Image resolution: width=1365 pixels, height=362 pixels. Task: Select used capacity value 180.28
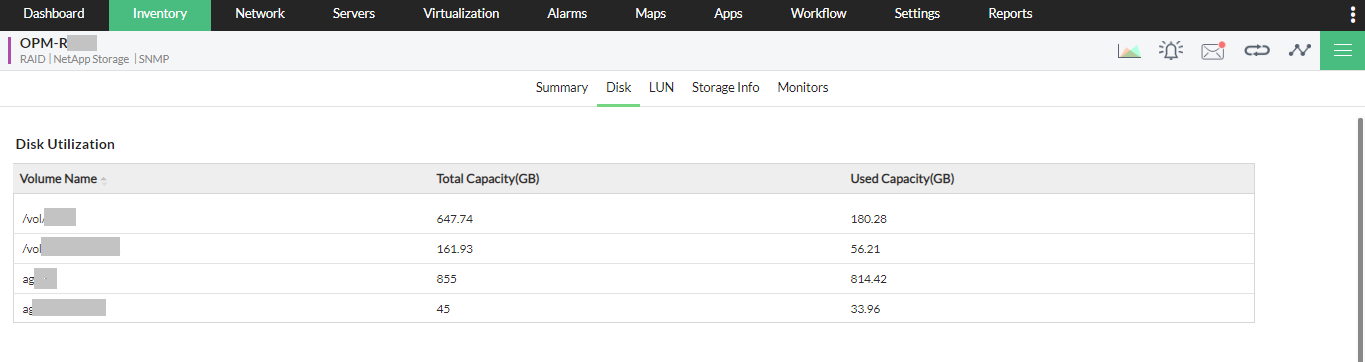868,219
